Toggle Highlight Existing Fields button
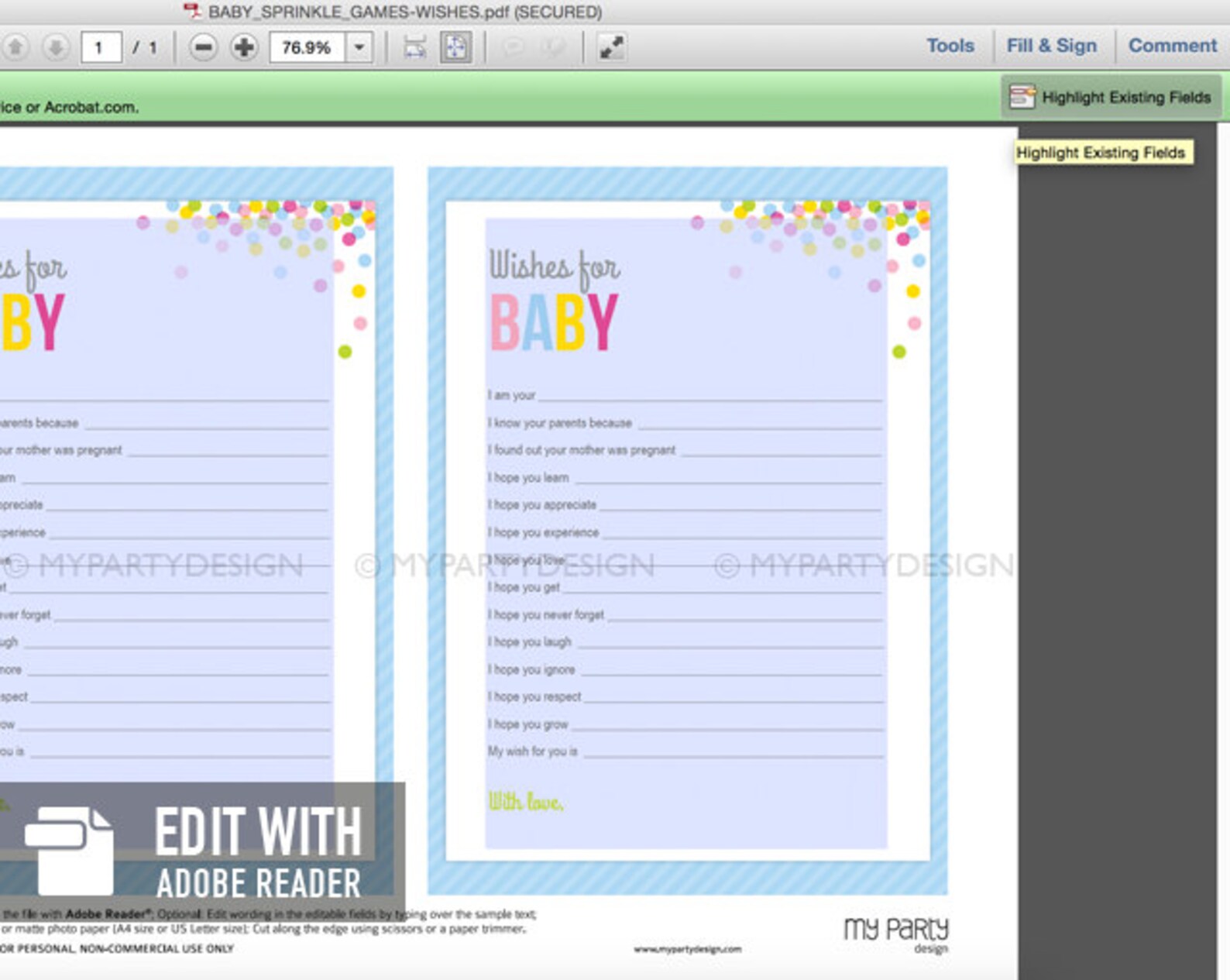The image size is (1230, 980). tap(1111, 97)
